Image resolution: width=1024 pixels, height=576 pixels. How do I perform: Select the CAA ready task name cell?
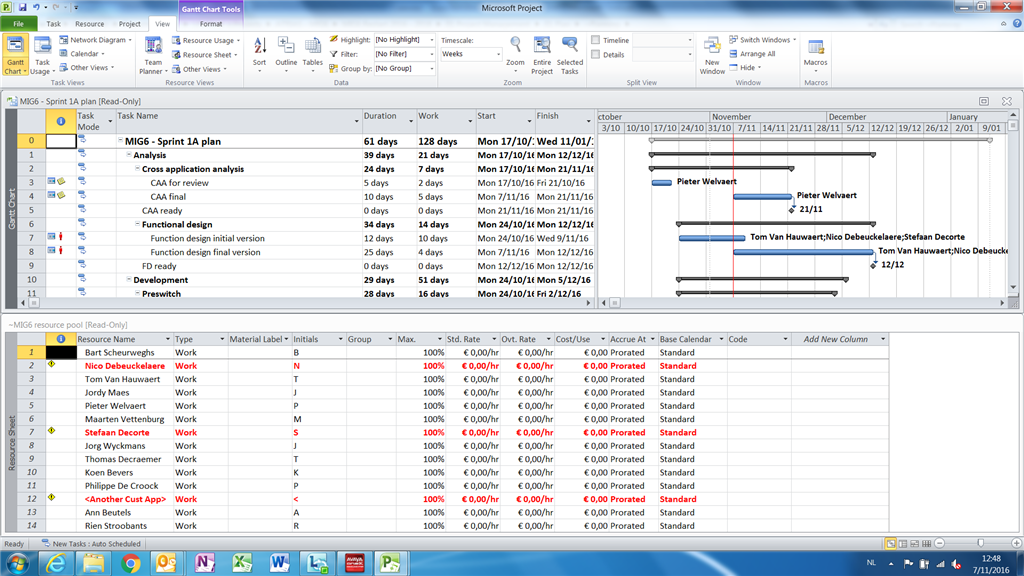click(x=238, y=210)
